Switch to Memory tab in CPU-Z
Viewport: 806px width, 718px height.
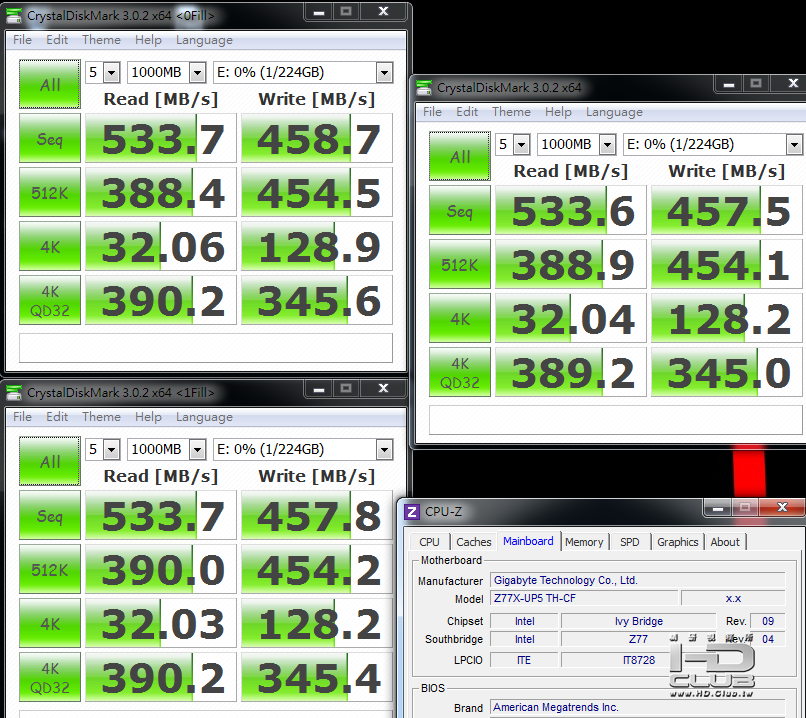point(584,542)
